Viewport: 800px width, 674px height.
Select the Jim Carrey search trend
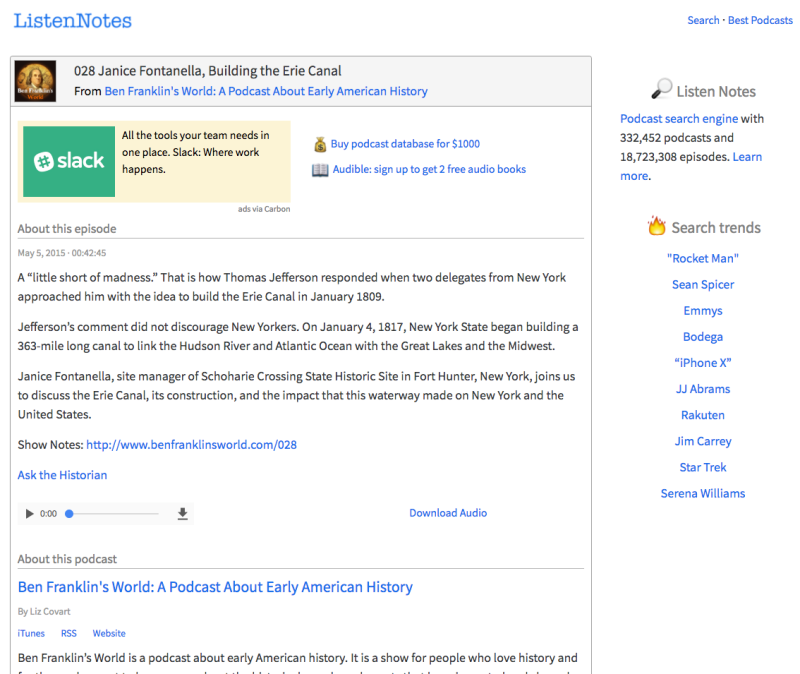(703, 441)
